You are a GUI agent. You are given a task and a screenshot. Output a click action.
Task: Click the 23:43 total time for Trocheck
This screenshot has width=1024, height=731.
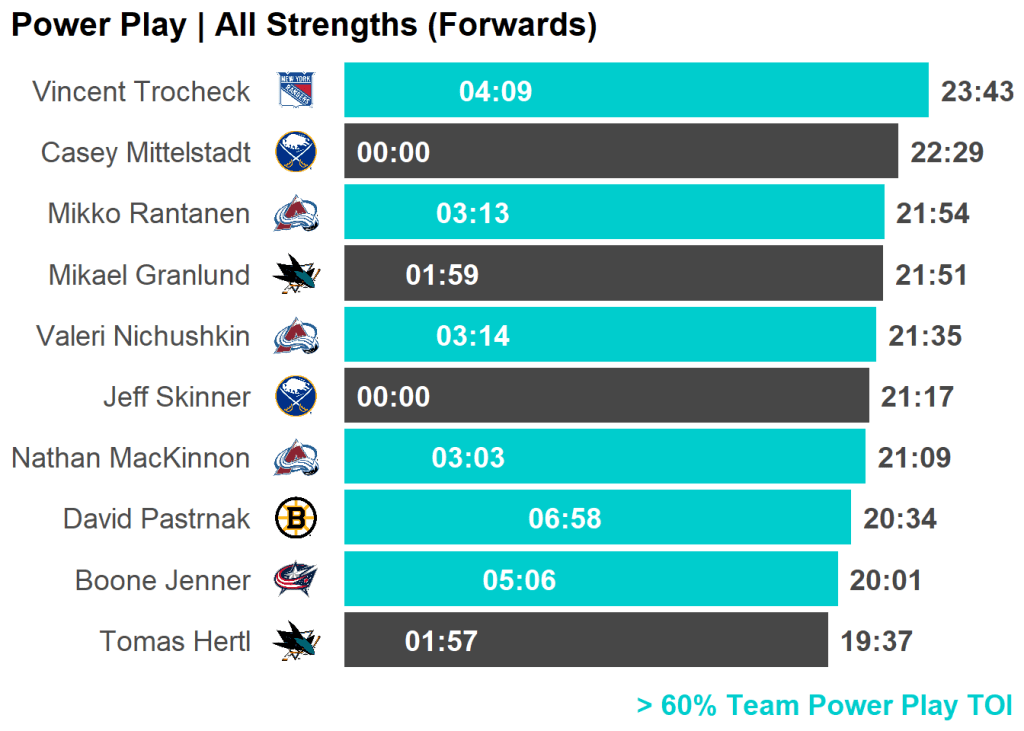[977, 92]
